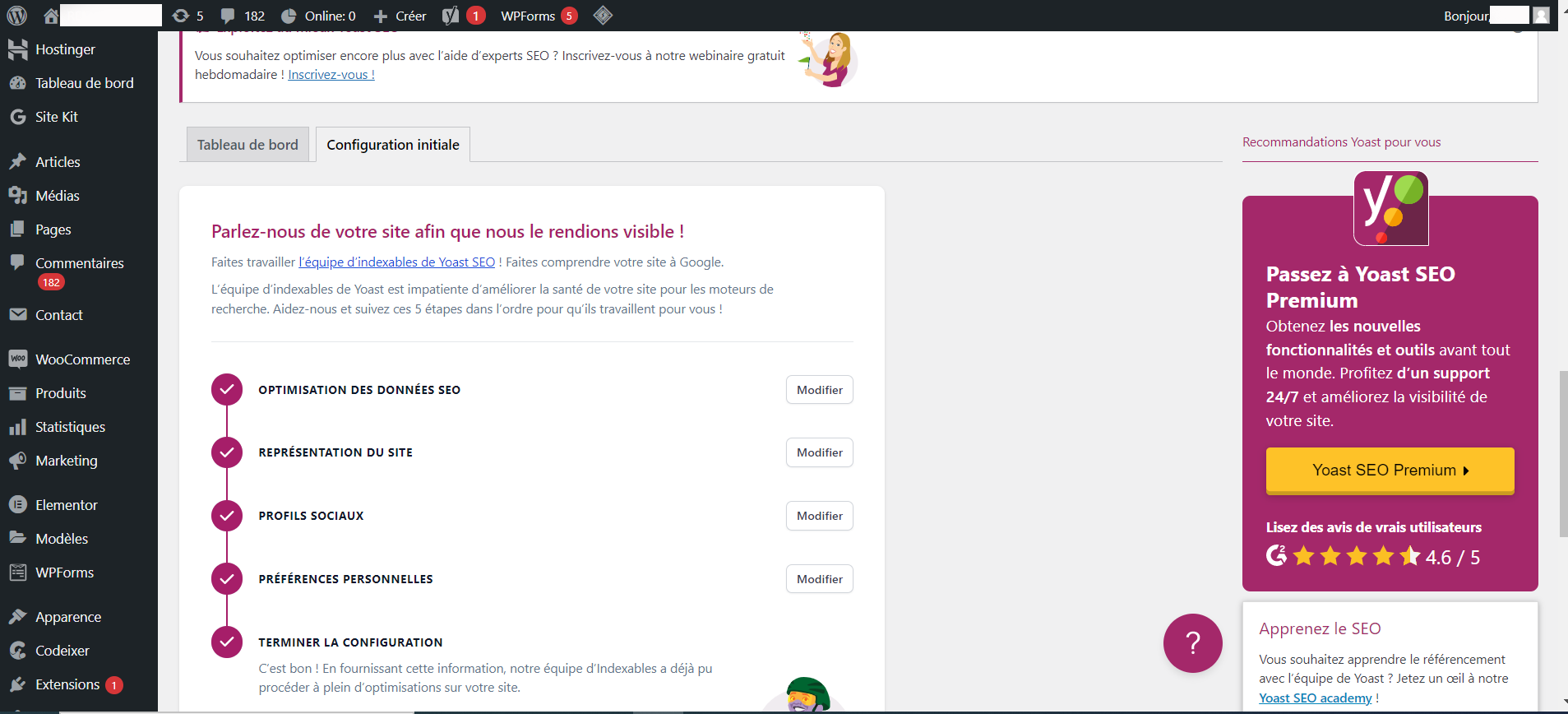Click the Terminer la configuration heading
The width and height of the screenshot is (1568, 714).
[x=350, y=642]
